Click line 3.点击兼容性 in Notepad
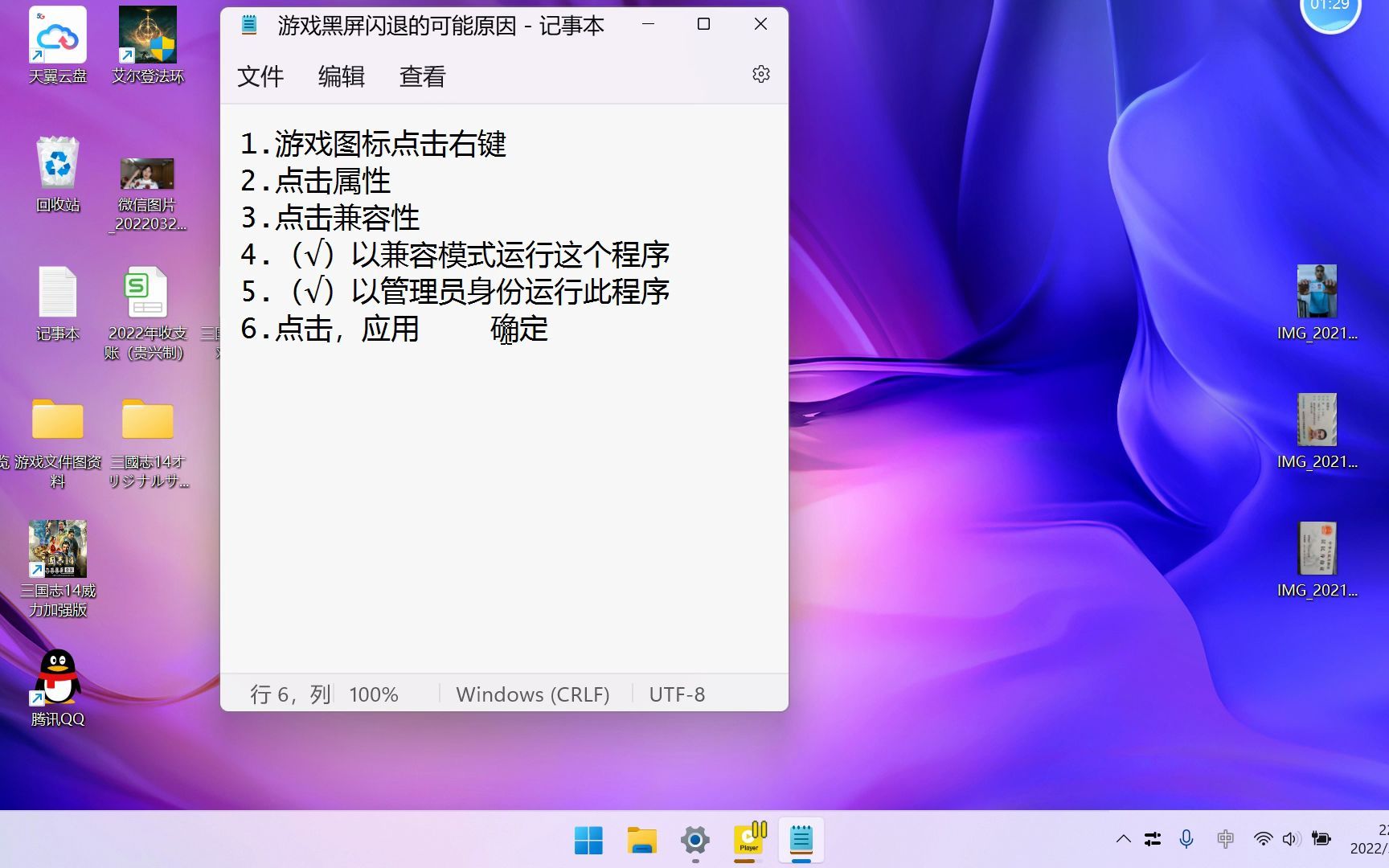Screen dimensions: 1389x868 pos(330,218)
